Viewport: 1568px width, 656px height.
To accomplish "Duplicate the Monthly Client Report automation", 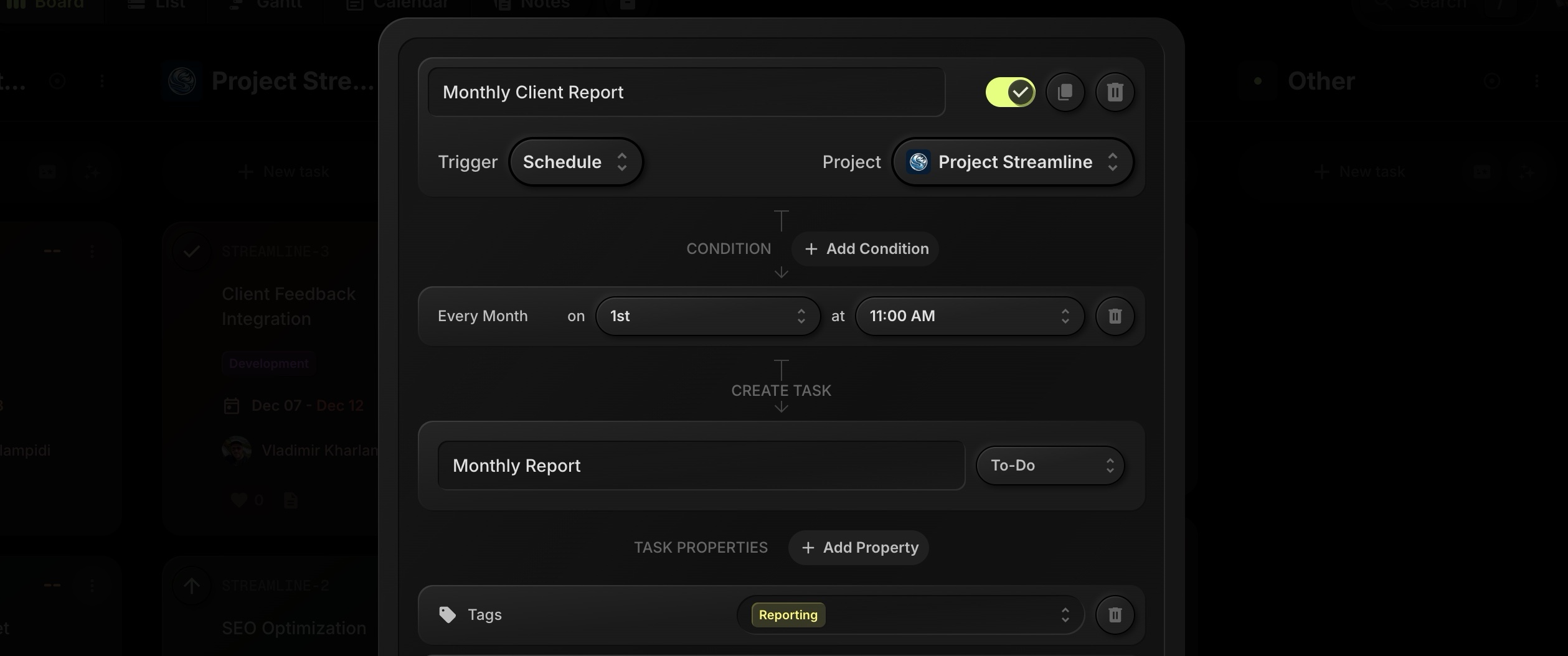I will tap(1065, 91).
